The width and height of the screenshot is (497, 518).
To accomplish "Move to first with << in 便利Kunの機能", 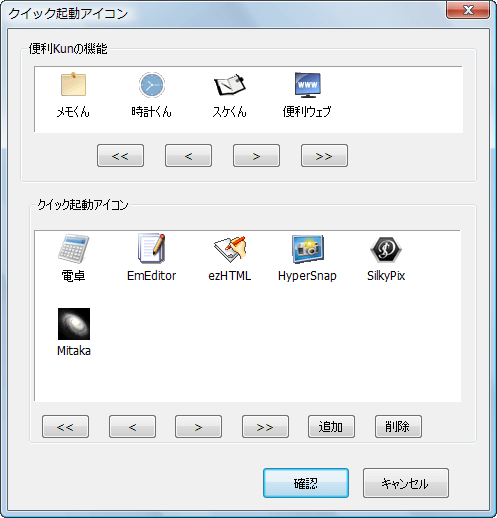I will 120,156.
